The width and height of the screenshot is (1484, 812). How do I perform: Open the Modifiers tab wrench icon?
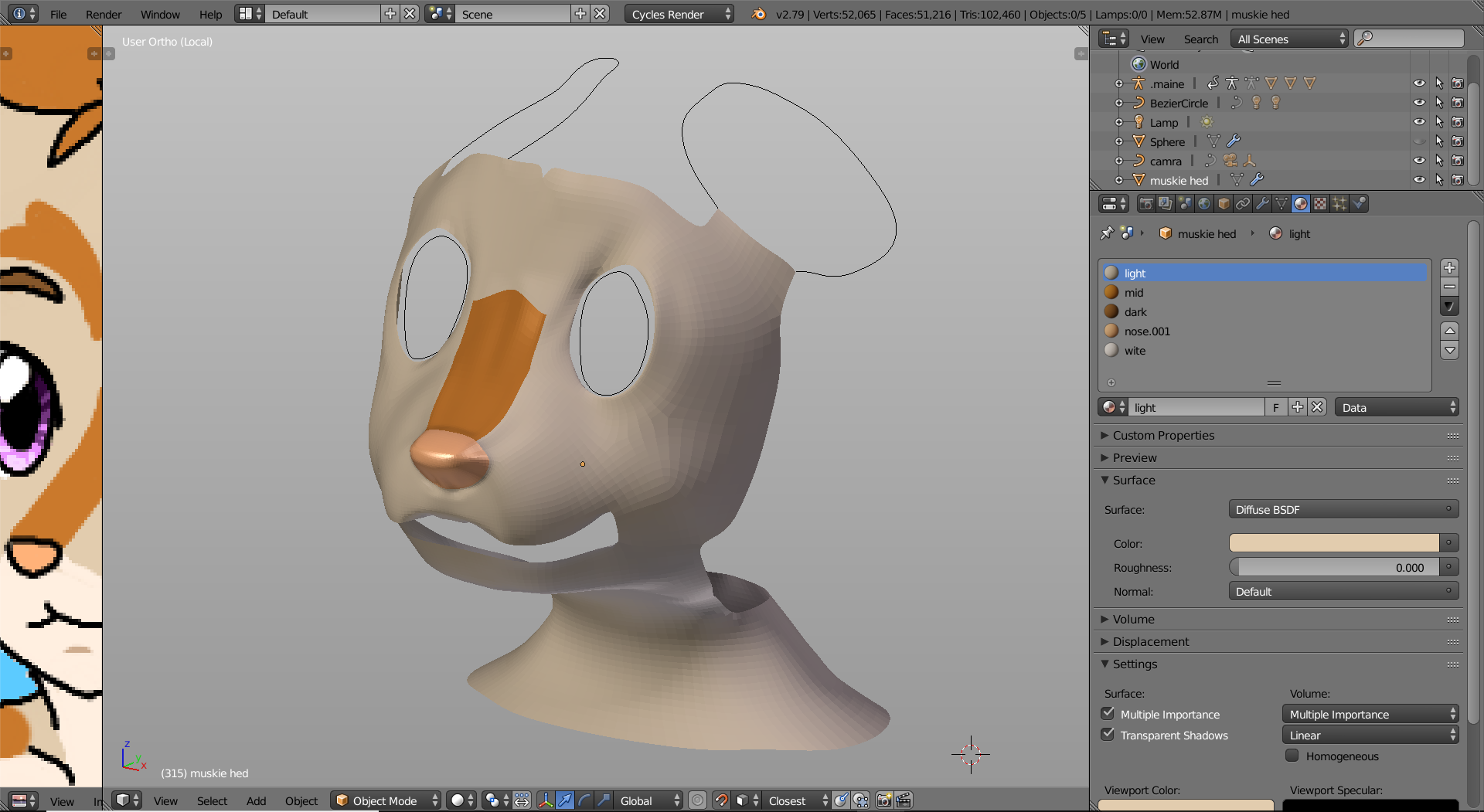(x=1262, y=204)
